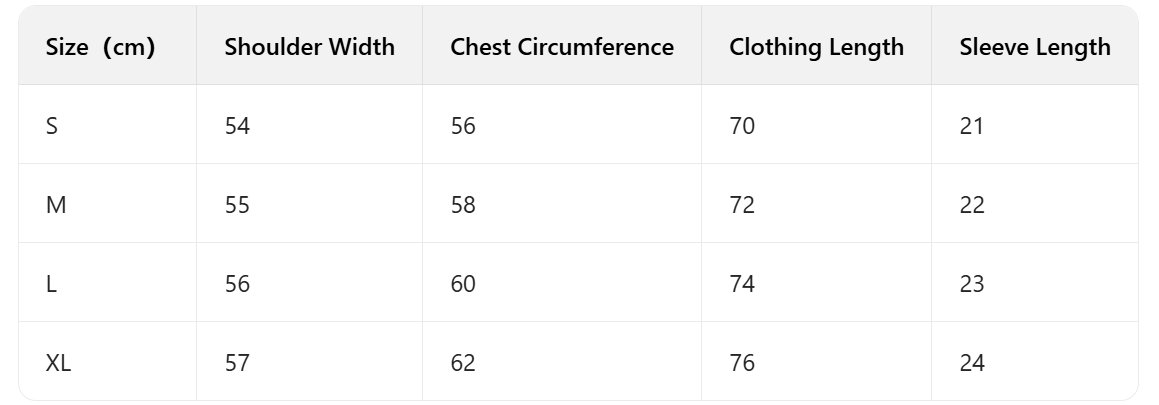
Task: Click clothing length value 70
Action: tap(742, 126)
